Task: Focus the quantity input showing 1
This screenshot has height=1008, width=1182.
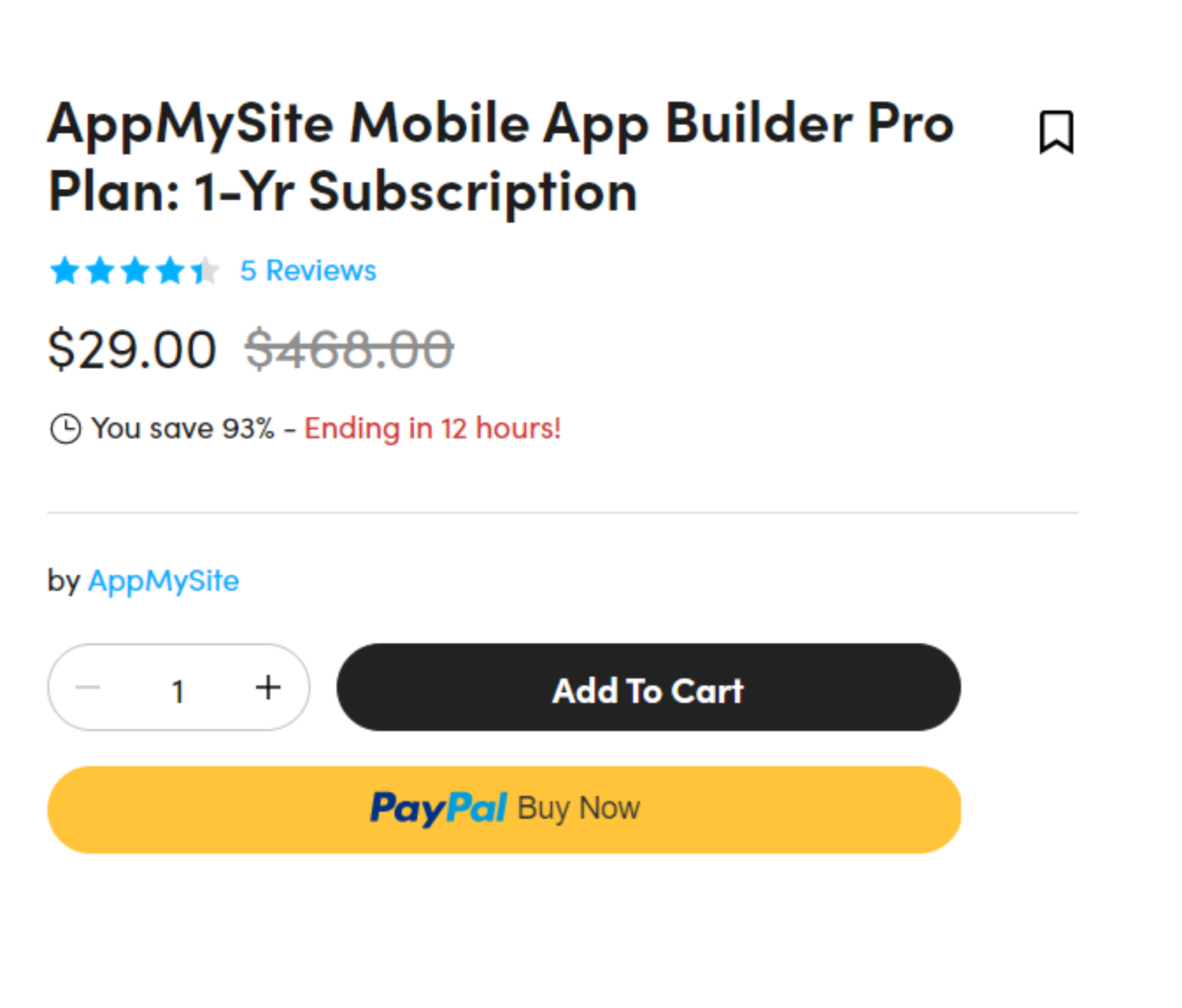Action: (178, 690)
